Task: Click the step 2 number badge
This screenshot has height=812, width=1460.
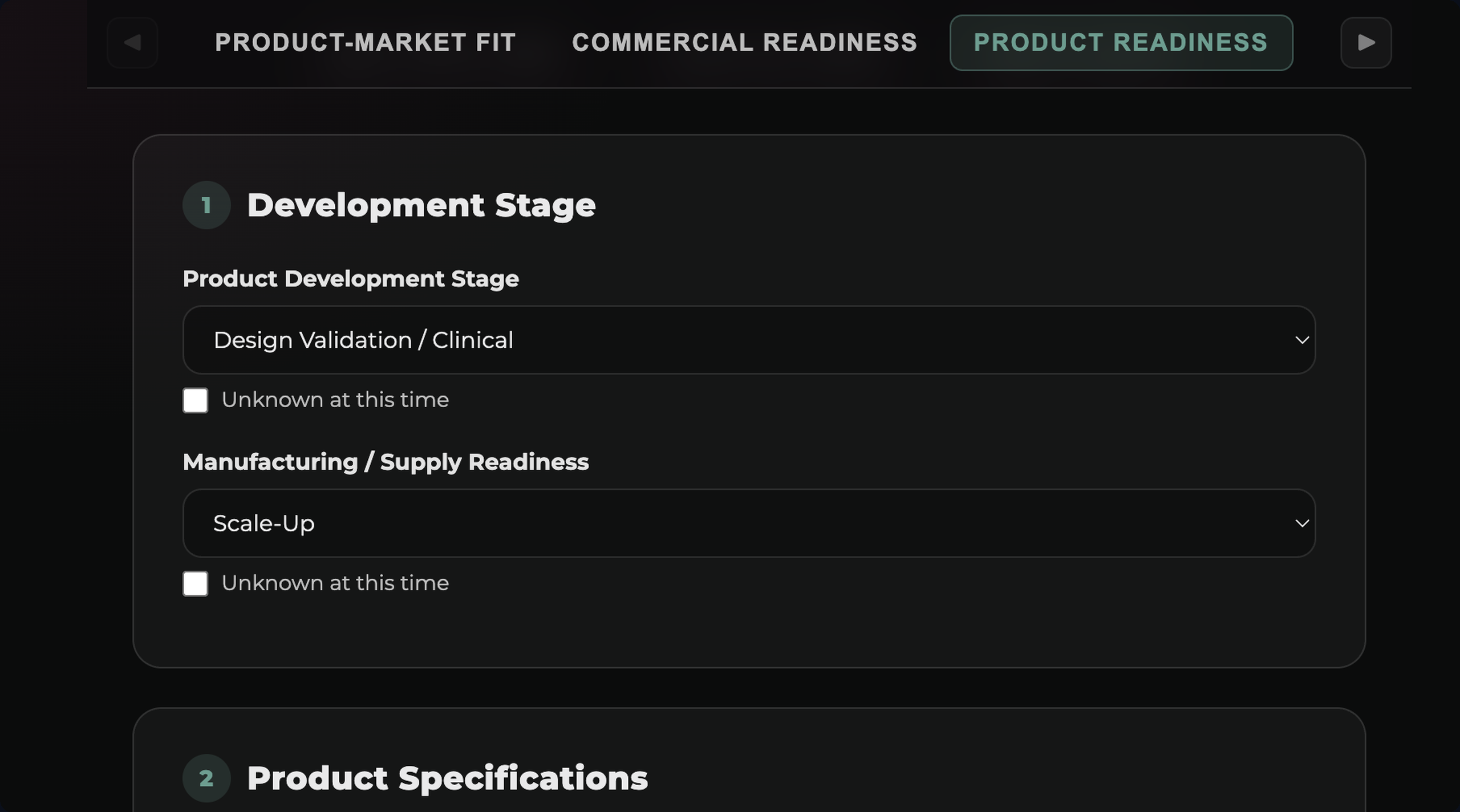Action: (x=206, y=778)
